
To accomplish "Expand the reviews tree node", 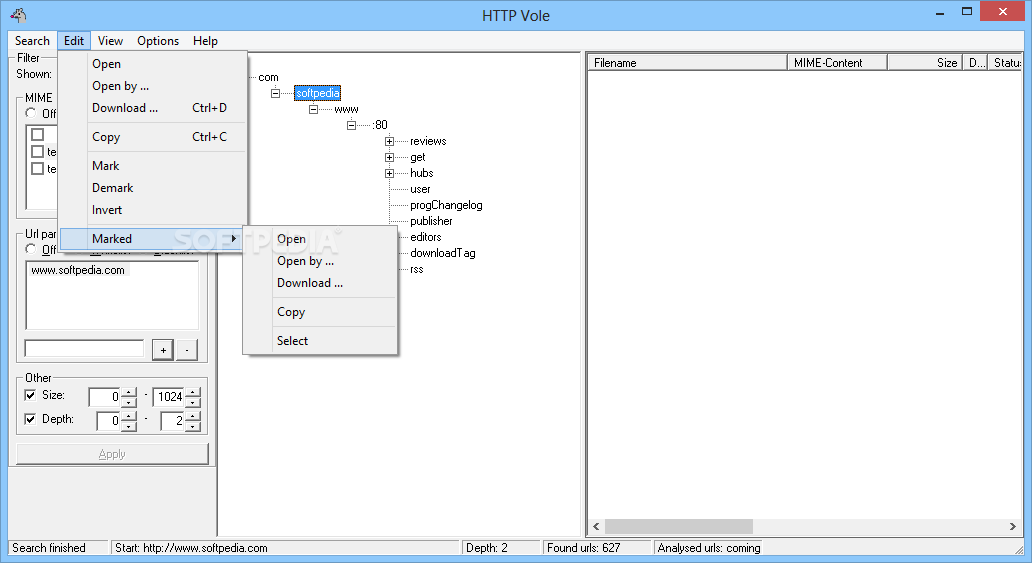I will click(x=390, y=142).
